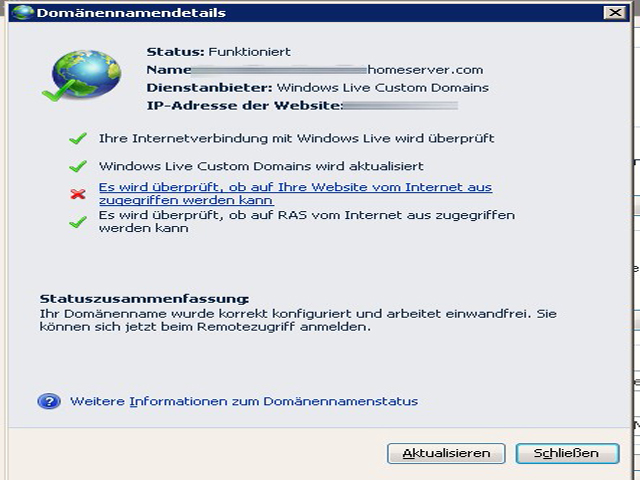Image resolution: width=640 pixels, height=480 pixels.
Task: Open Weitere Informationen zum Domänennamenstatus link
Action: 244,401
